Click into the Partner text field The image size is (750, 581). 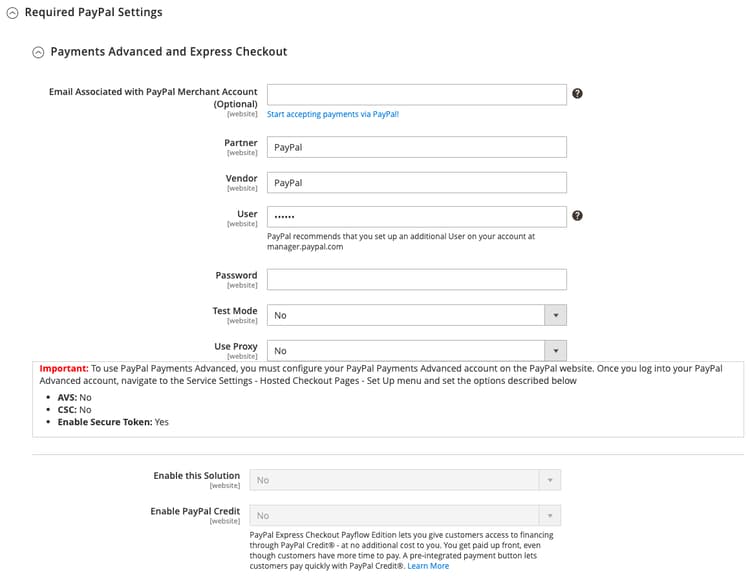click(416, 147)
